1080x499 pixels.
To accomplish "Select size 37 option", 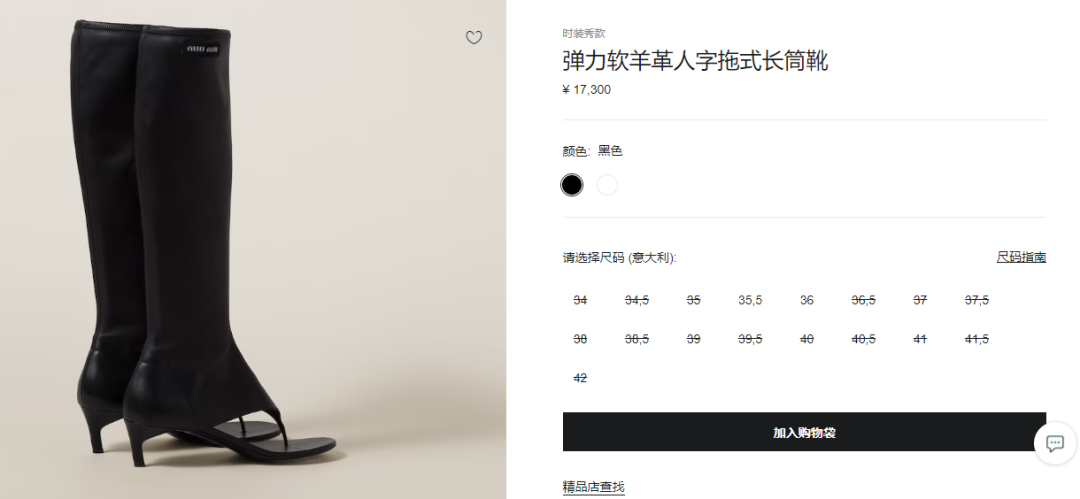I will point(920,301).
